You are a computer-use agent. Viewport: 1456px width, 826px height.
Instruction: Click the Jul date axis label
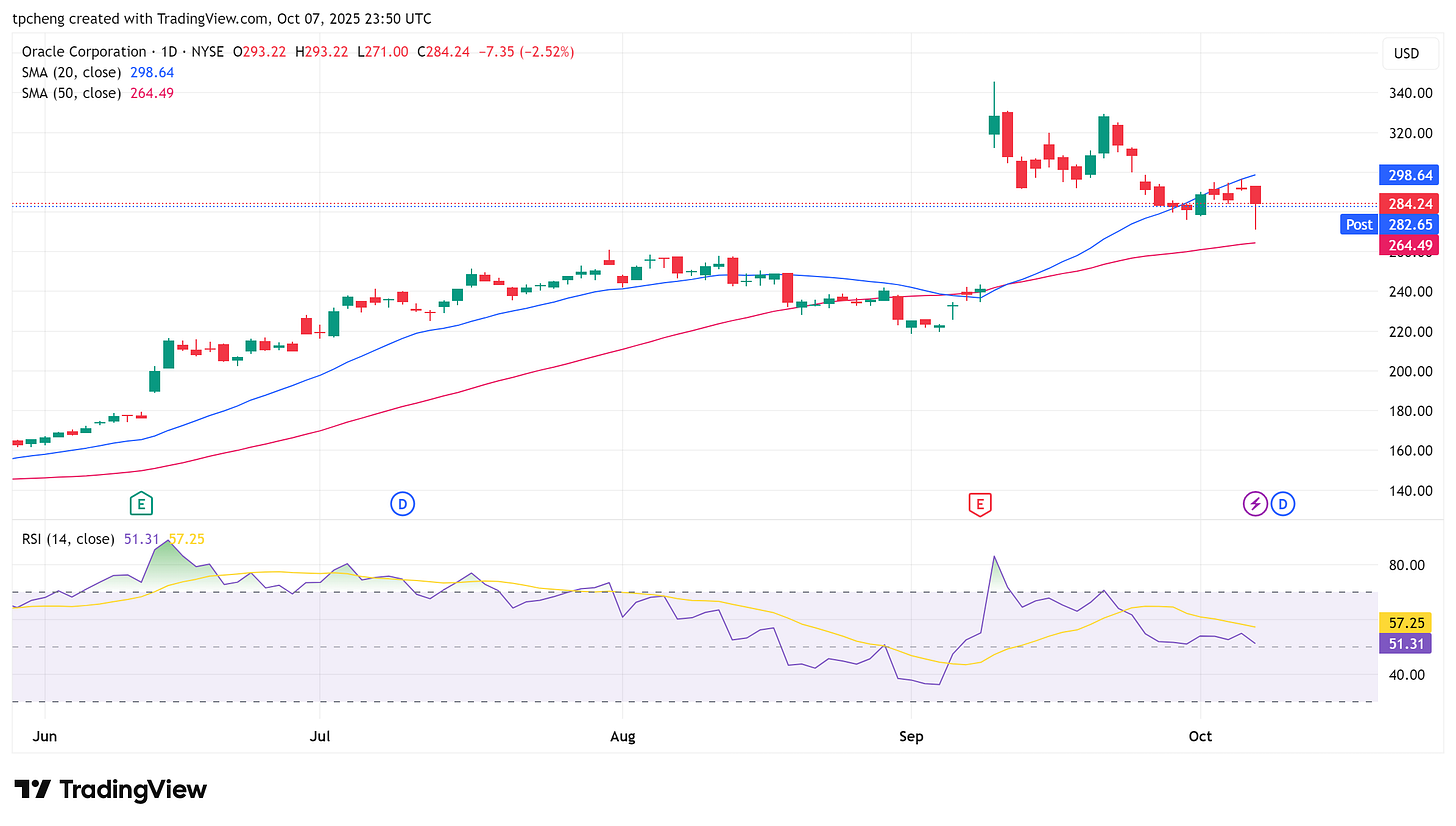pyautogui.click(x=320, y=736)
